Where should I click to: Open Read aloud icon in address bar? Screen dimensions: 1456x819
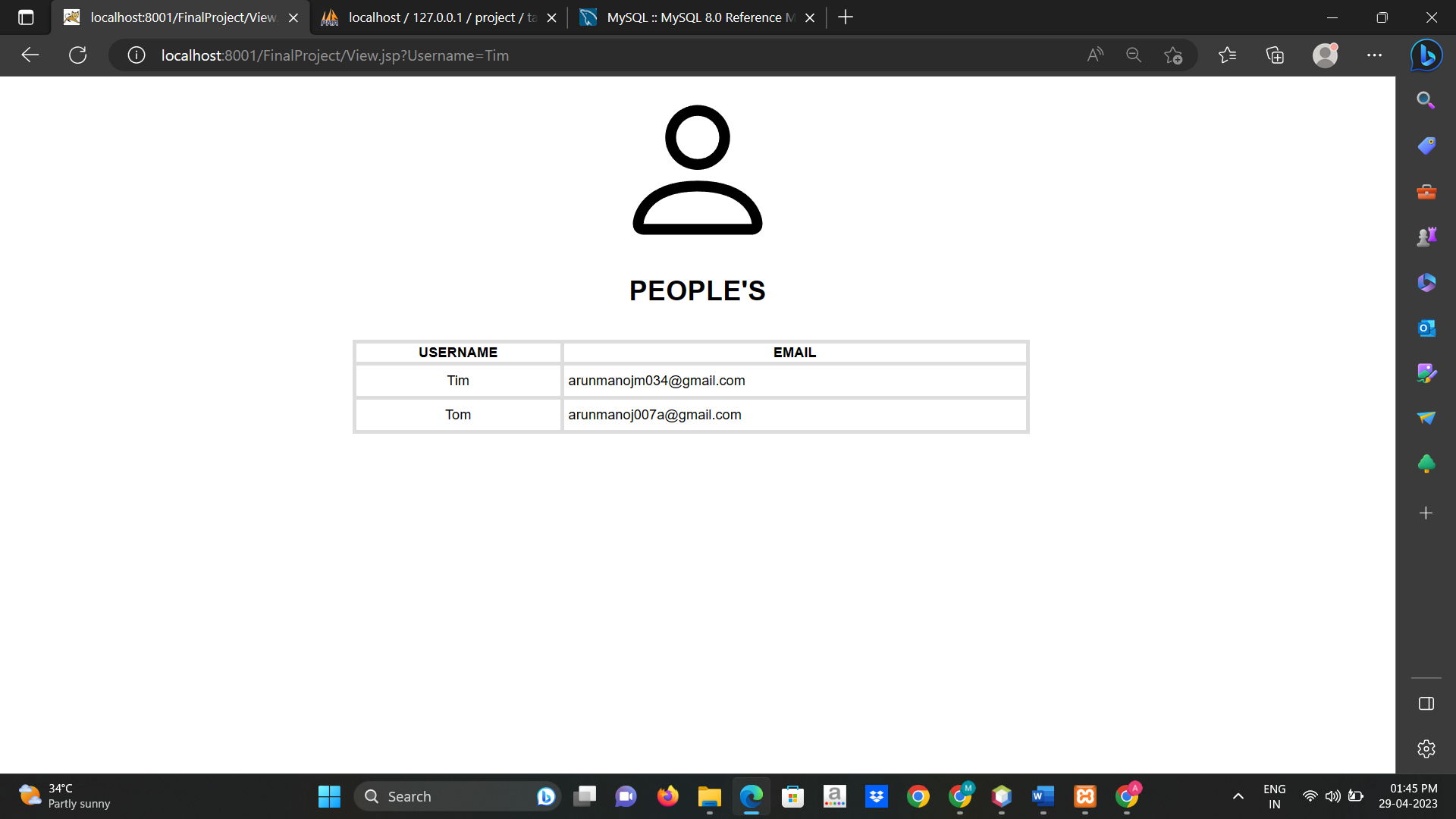click(x=1095, y=55)
